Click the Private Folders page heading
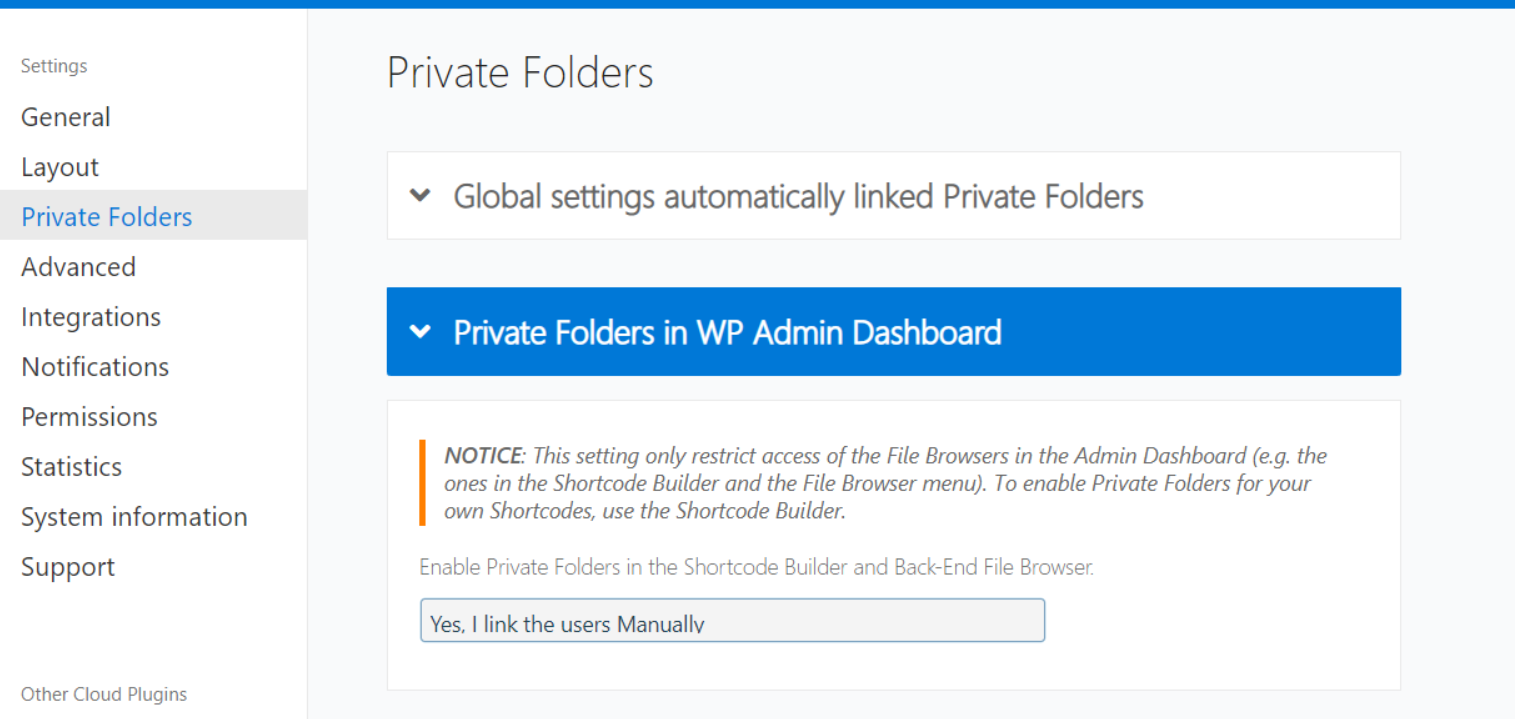 click(520, 73)
